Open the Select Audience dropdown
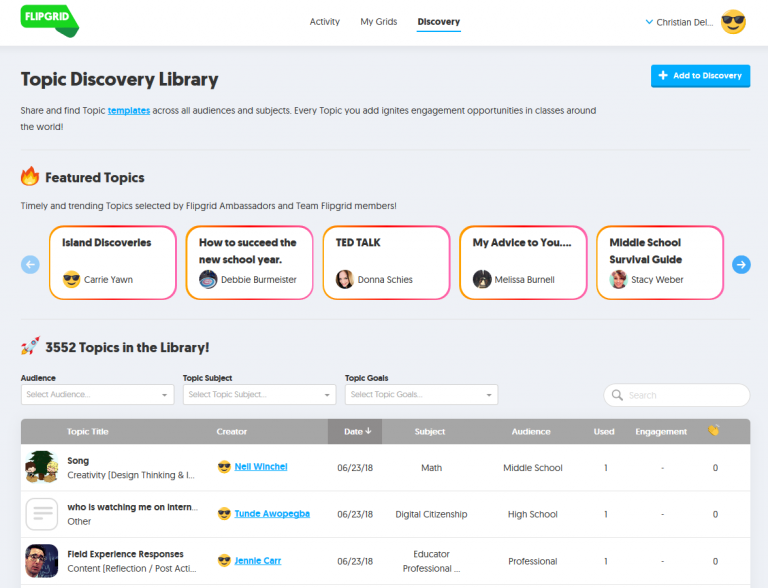Viewport: 768px width, 588px height. point(97,395)
